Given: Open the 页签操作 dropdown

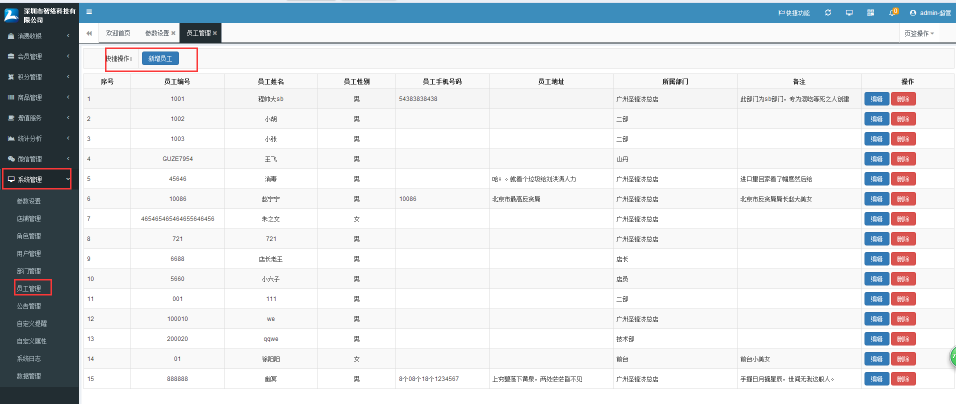Looking at the screenshot, I should point(919,34).
